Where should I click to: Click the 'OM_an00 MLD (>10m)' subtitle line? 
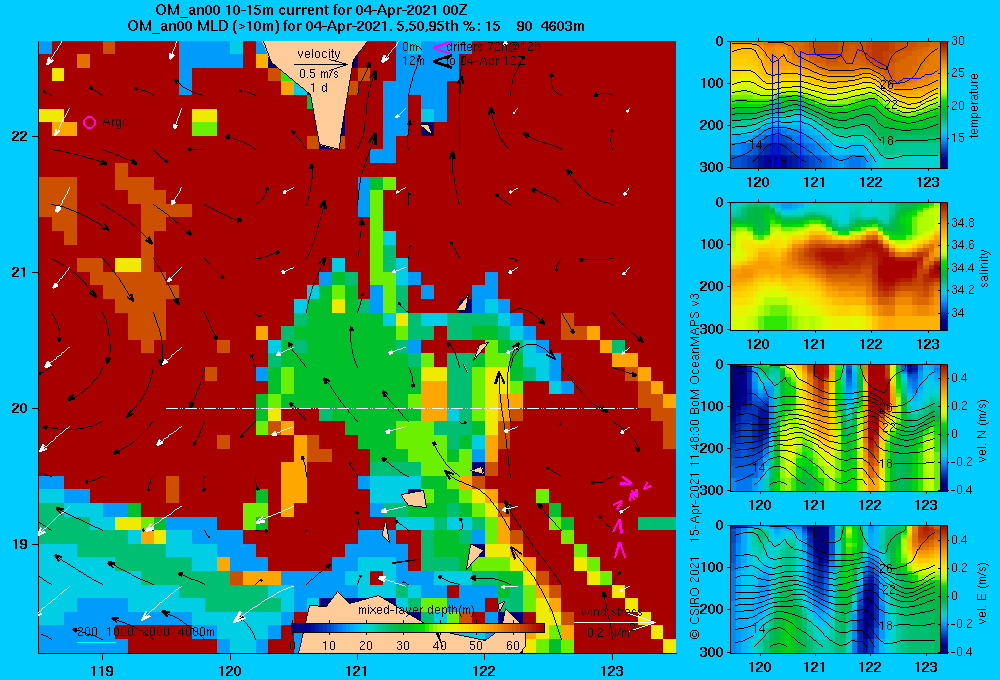[x=356, y=26]
